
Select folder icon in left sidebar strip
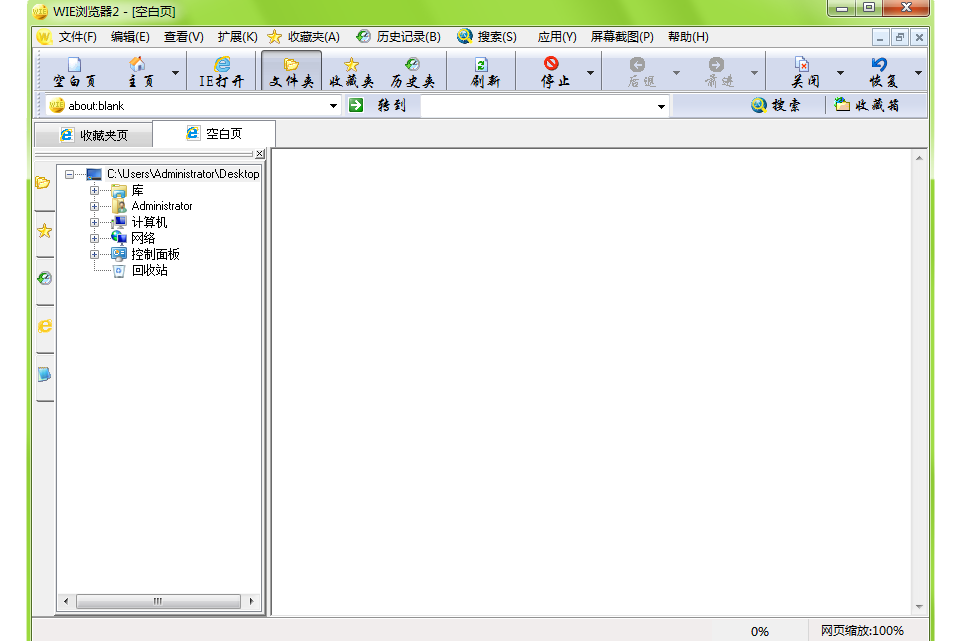[44, 183]
